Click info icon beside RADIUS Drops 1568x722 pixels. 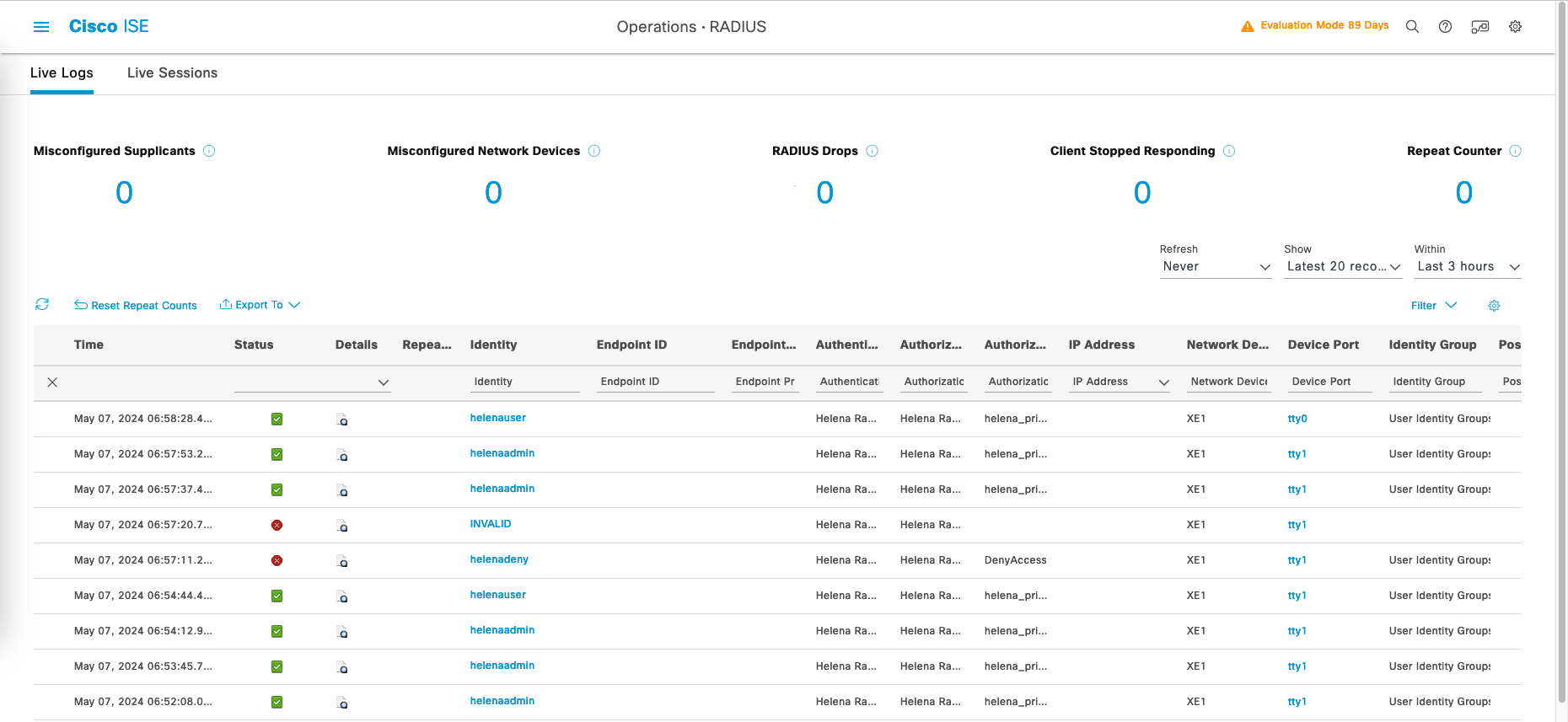click(x=872, y=151)
